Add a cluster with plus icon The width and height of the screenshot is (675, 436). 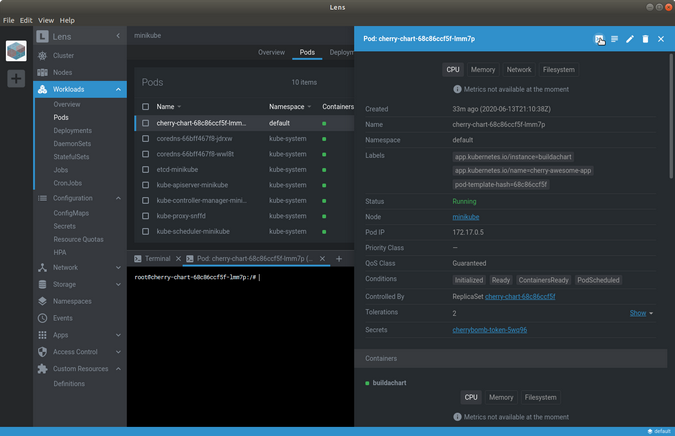pos(16,79)
